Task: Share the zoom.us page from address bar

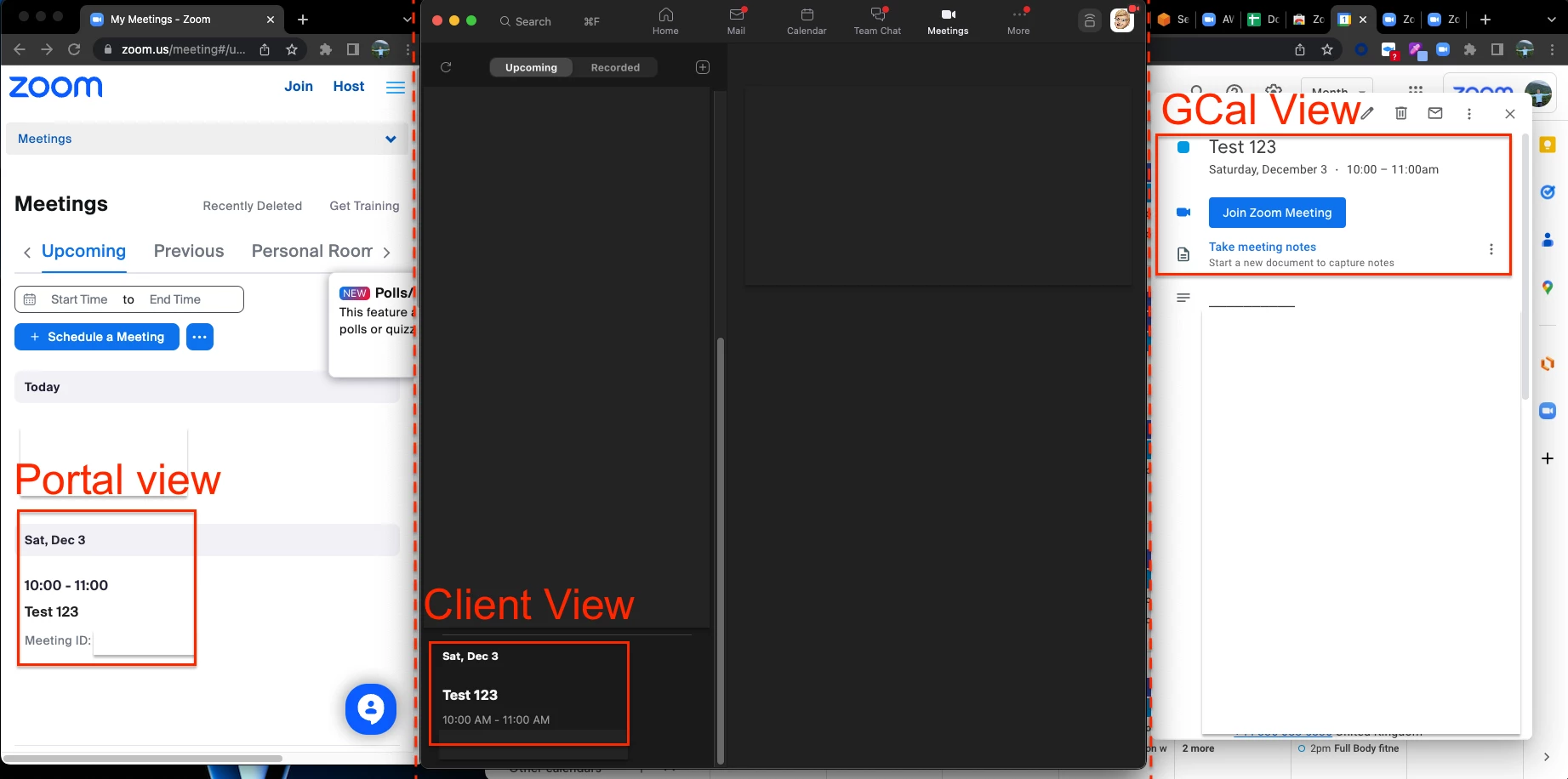Action: 265,49
